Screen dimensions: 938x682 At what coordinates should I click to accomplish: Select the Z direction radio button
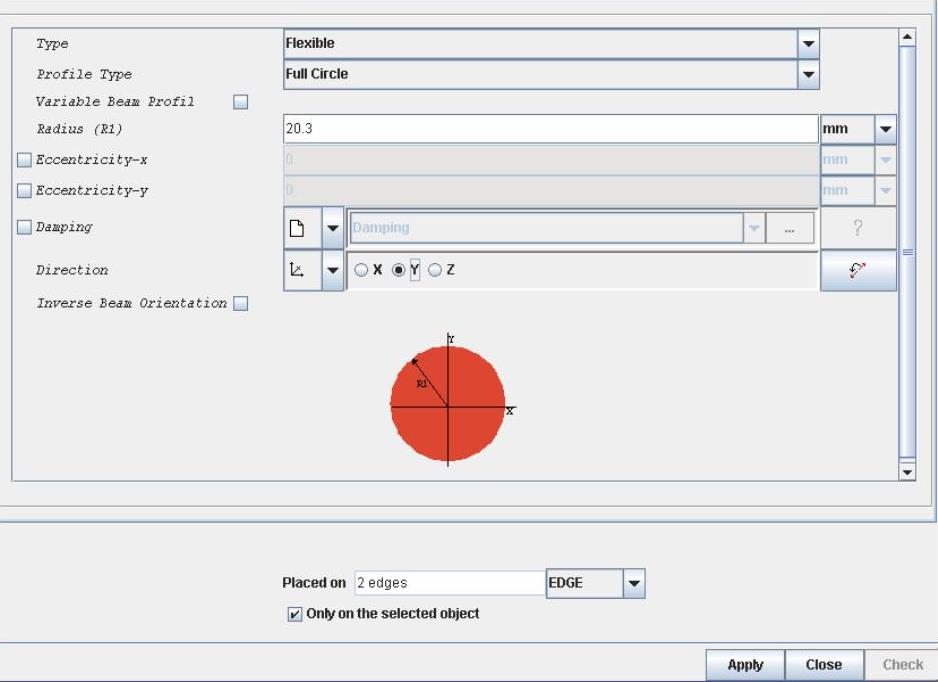[434, 271]
